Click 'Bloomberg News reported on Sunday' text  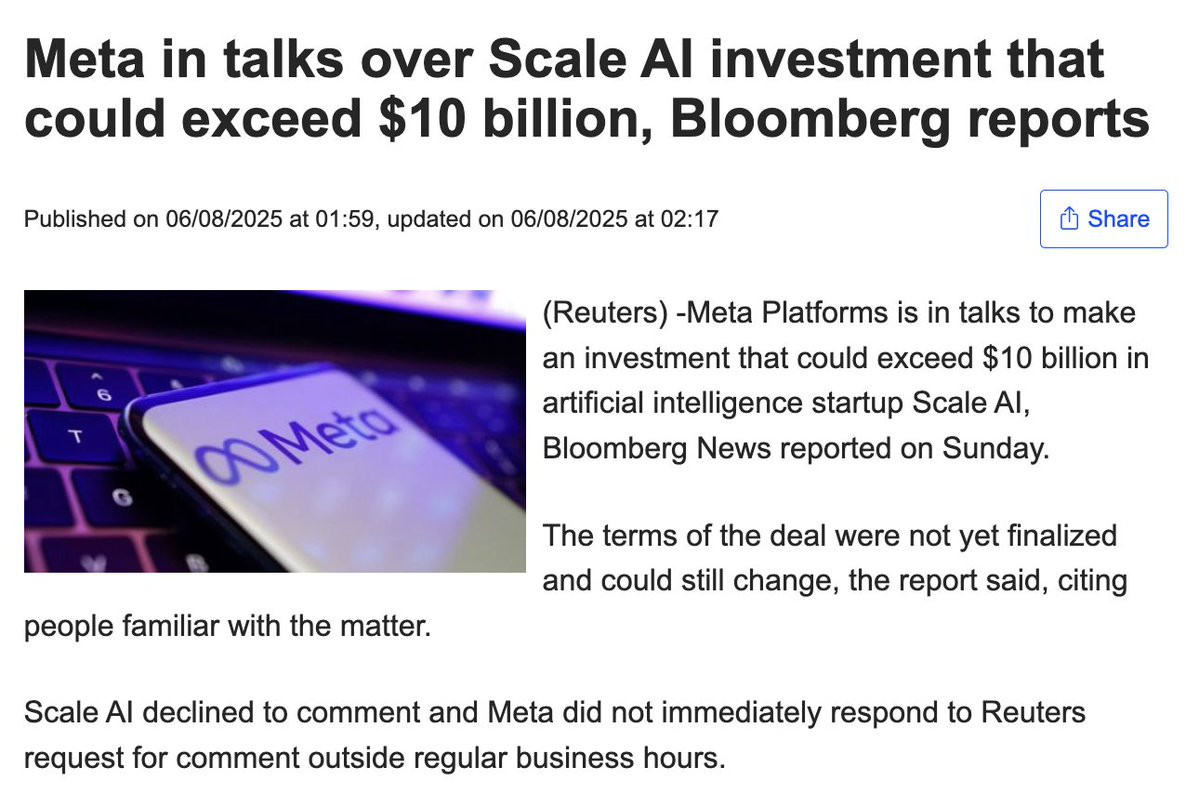(795, 447)
